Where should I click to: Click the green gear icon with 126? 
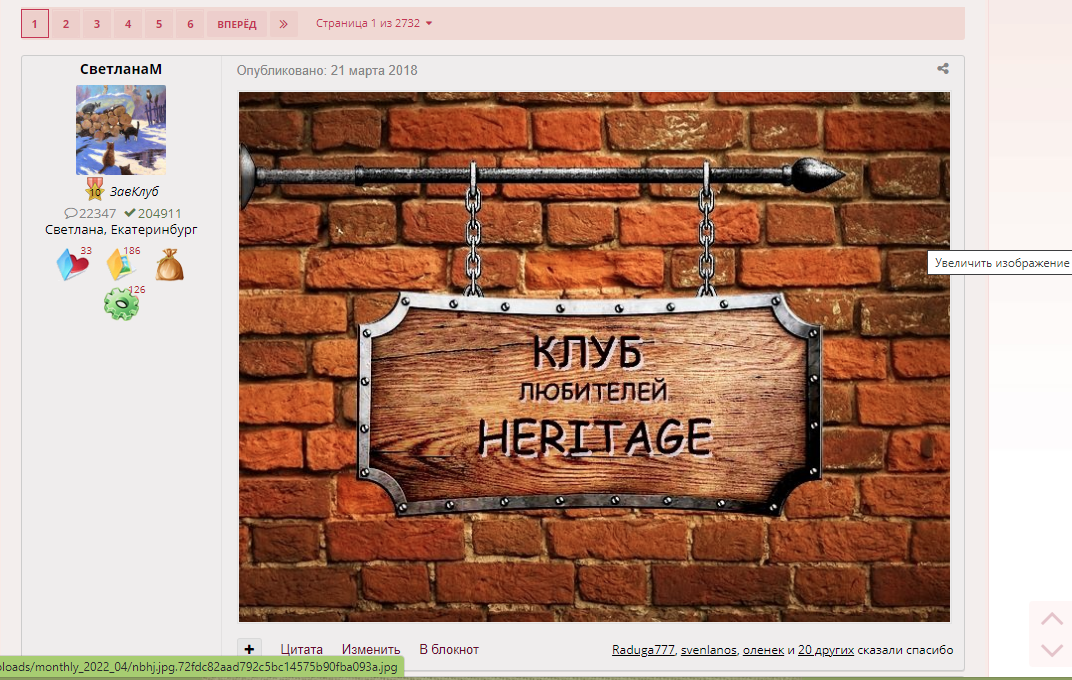point(121,304)
